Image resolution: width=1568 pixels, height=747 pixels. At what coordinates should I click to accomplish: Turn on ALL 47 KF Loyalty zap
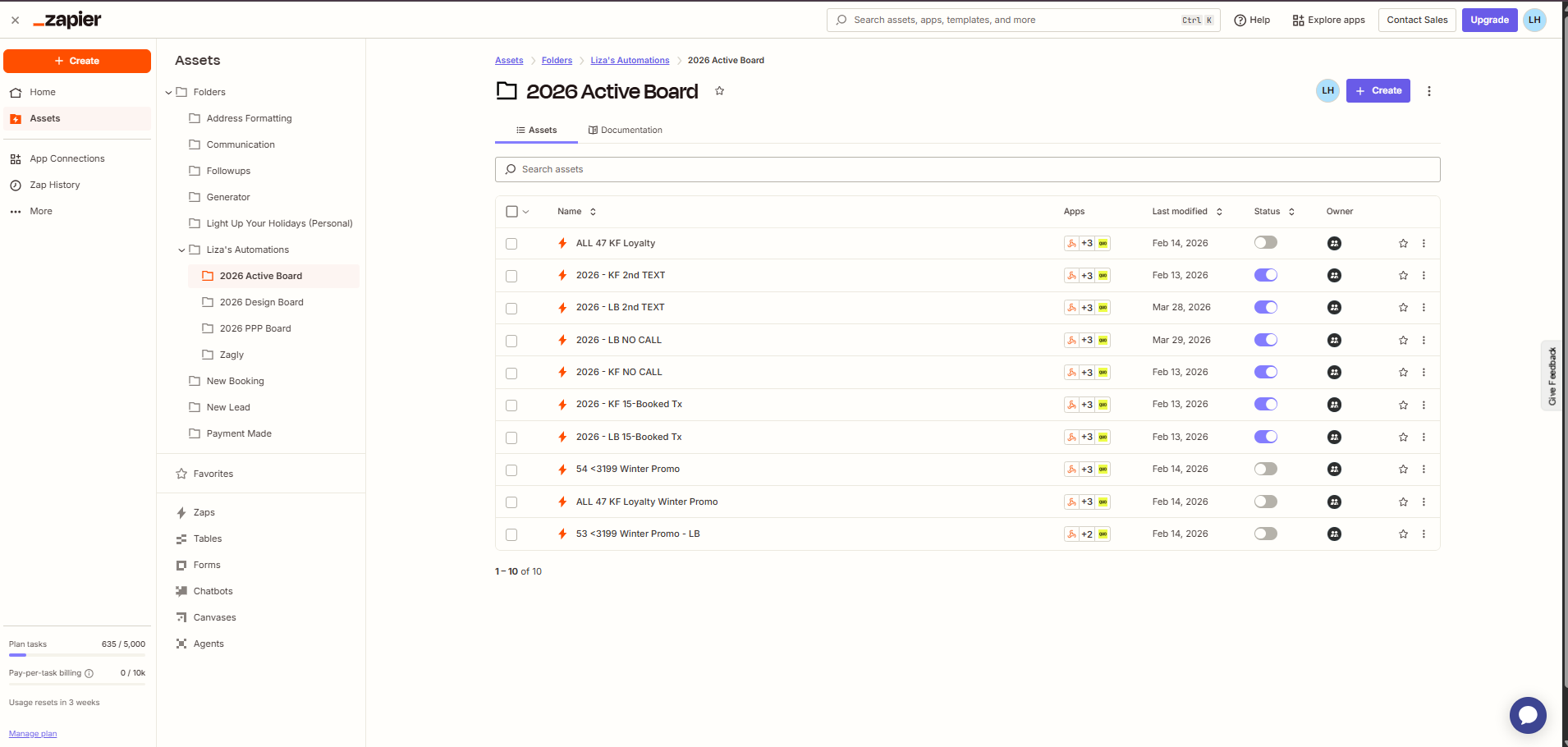coord(1266,242)
